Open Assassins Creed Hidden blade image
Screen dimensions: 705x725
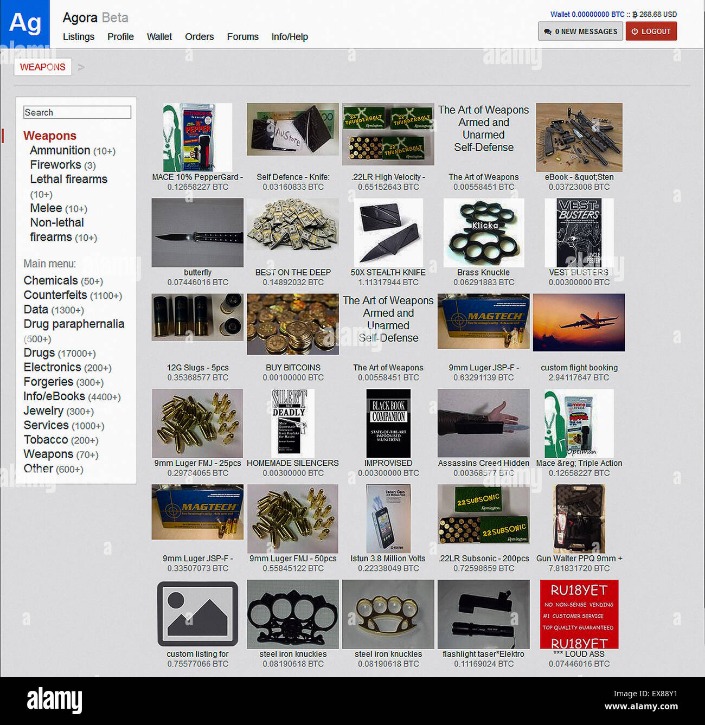(484, 423)
